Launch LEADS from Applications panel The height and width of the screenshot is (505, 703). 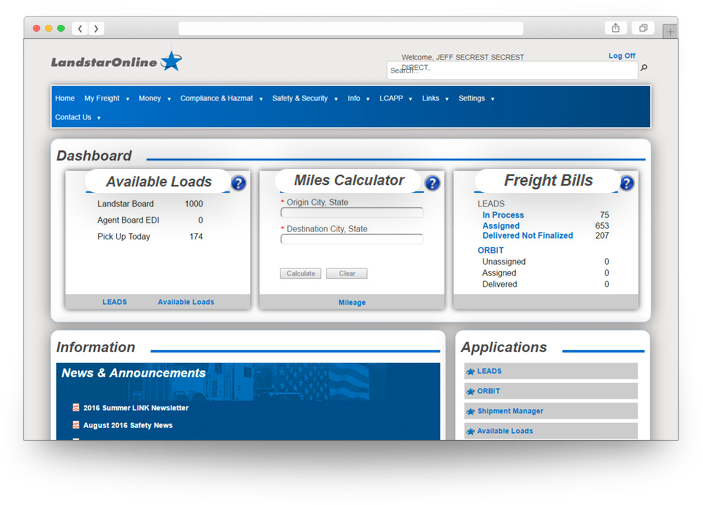551,371
